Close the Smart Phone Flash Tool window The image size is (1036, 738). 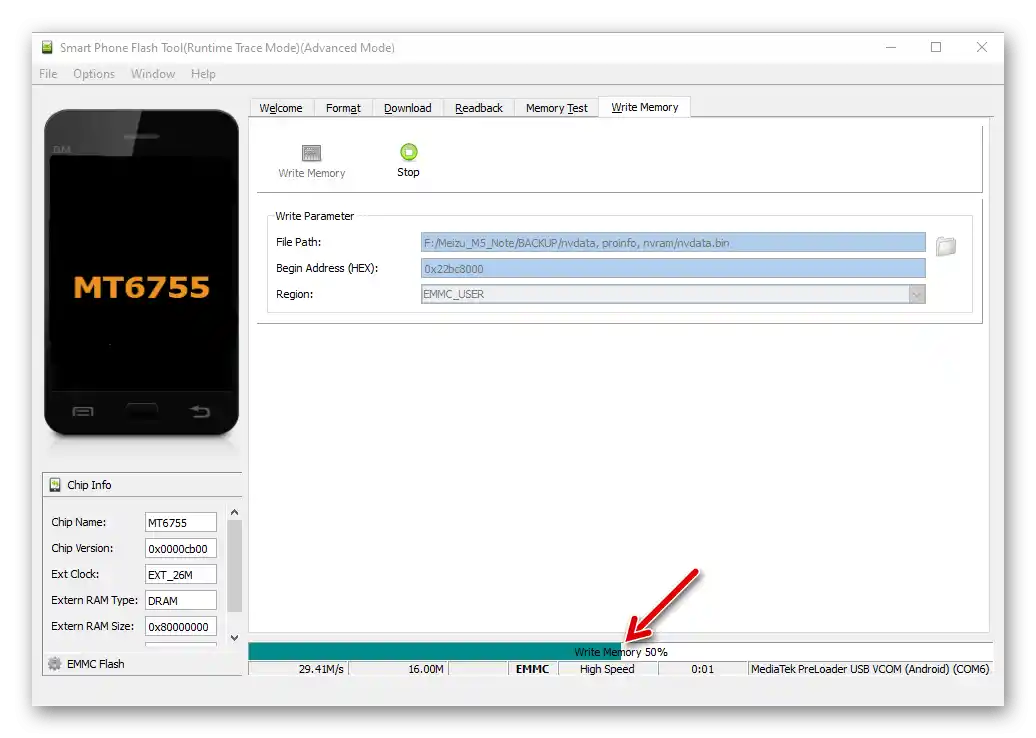pyautogui.click(x=982, y=48)
